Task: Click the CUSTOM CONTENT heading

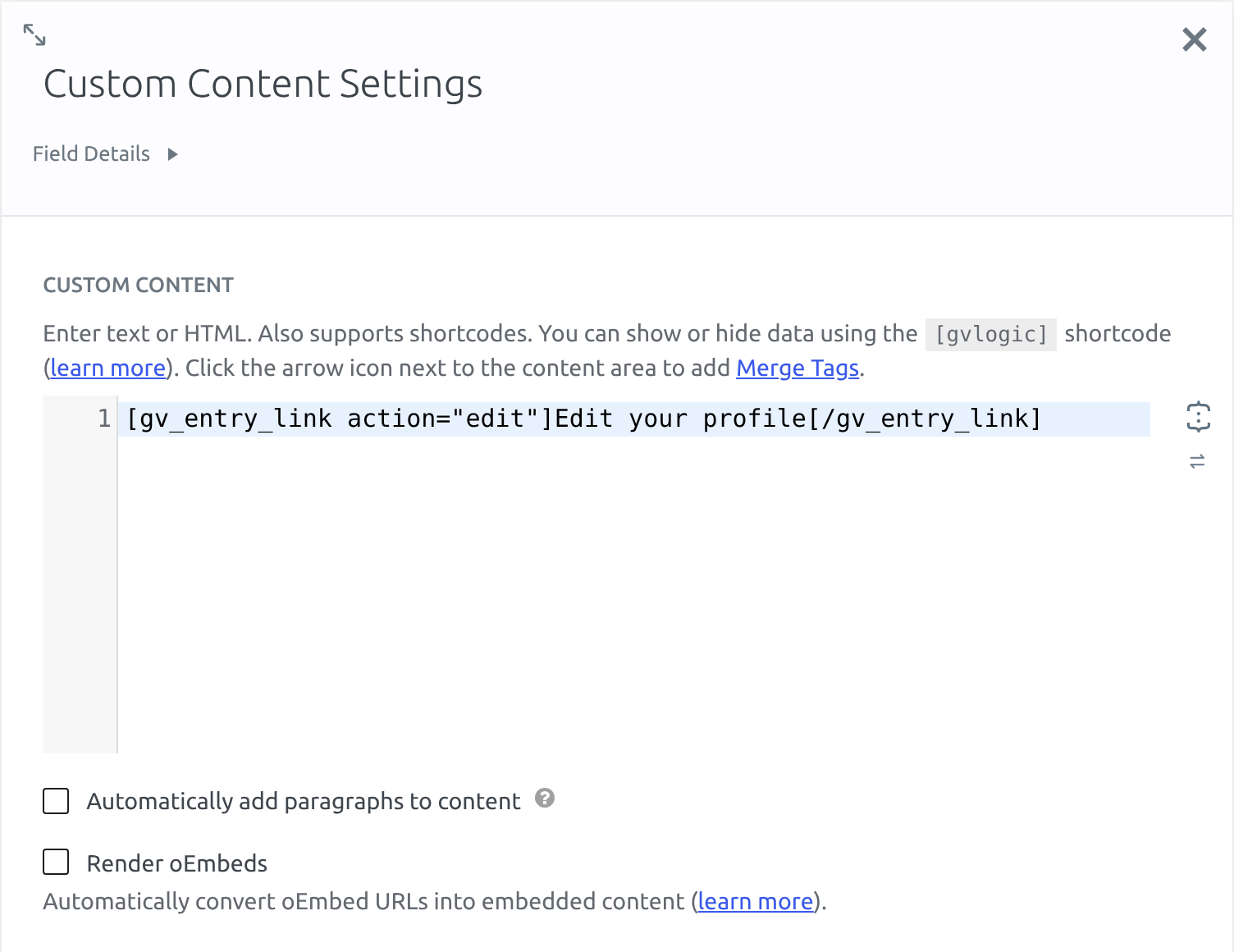Action: point(139,285)
